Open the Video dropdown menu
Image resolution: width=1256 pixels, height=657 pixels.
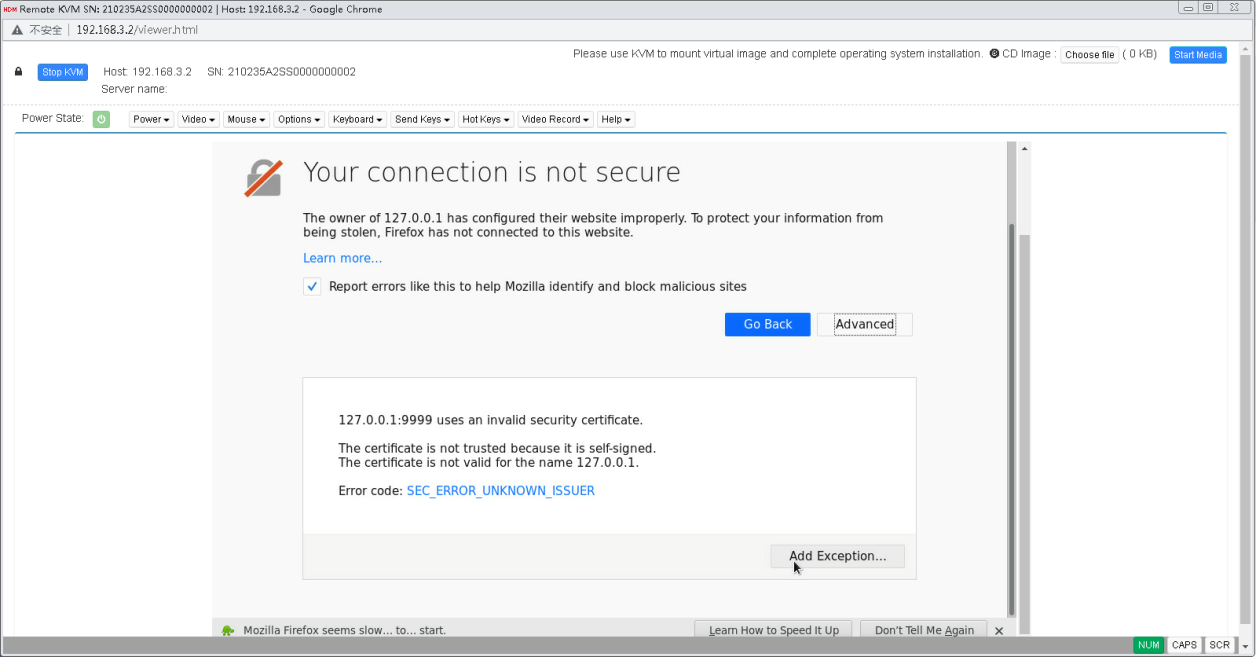[198, 119]
